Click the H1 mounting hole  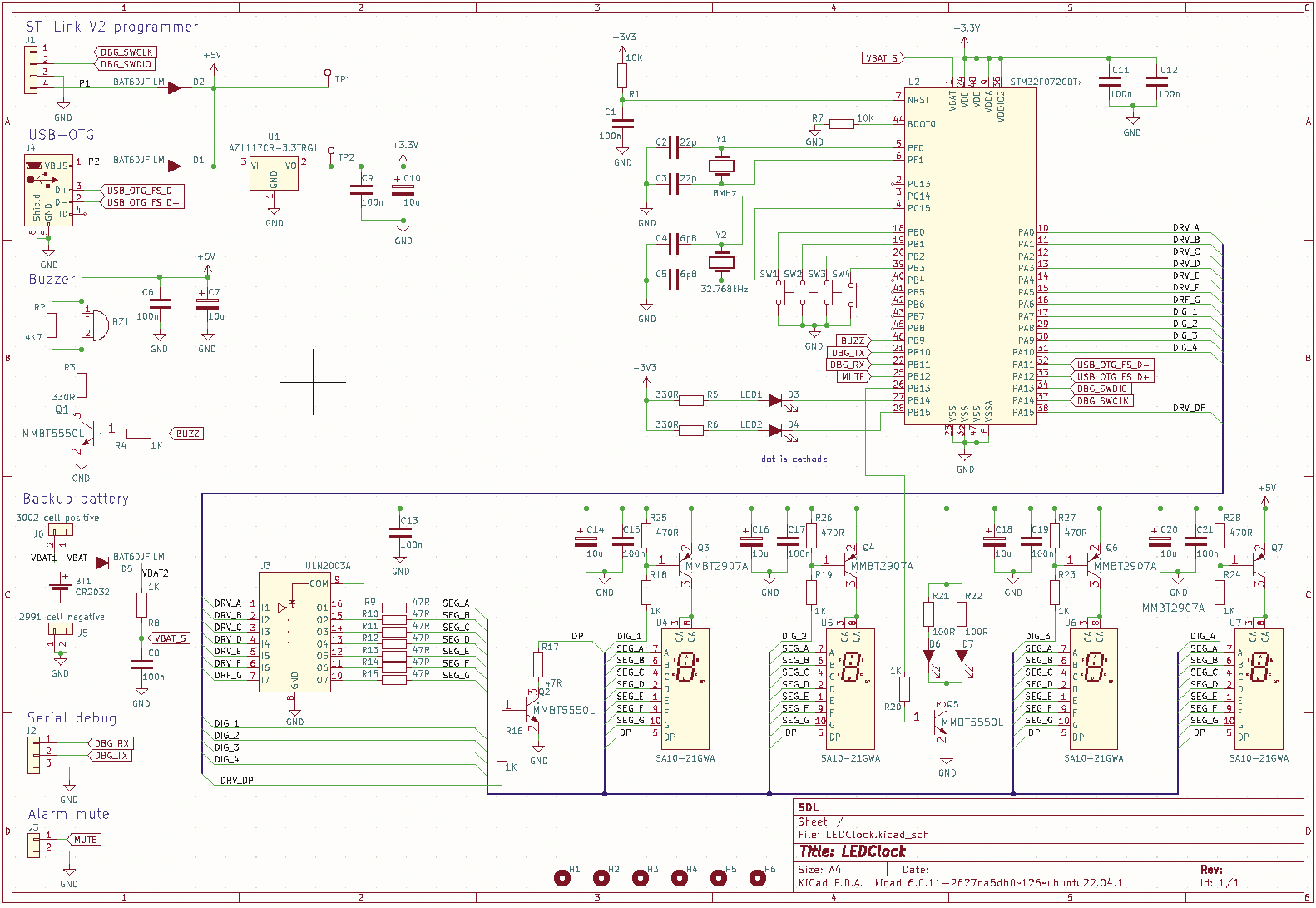562,877
